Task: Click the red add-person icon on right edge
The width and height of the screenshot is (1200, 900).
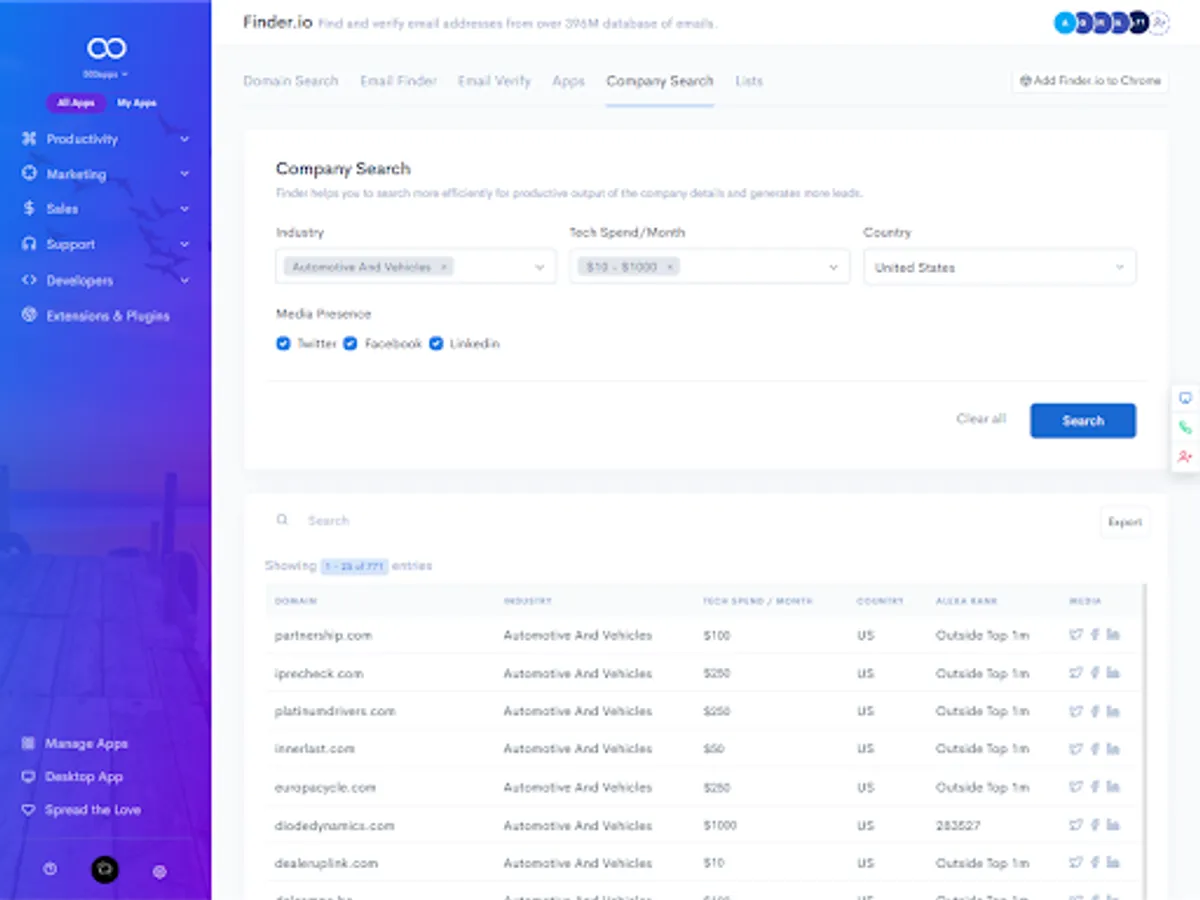Action: pos(1185,456)
